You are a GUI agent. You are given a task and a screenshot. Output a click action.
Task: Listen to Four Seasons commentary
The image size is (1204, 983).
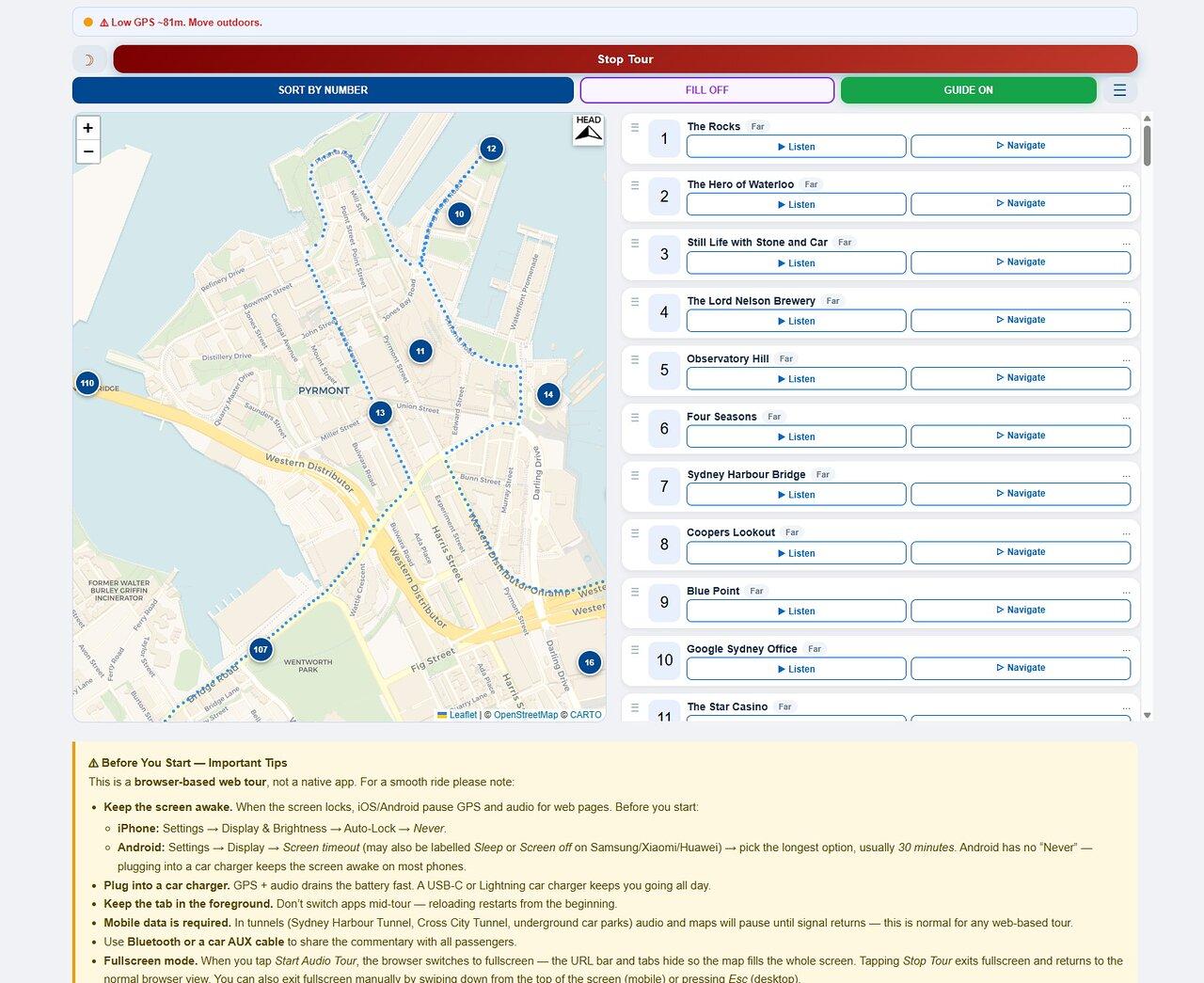pyautogui.click(x=797, y=436)
